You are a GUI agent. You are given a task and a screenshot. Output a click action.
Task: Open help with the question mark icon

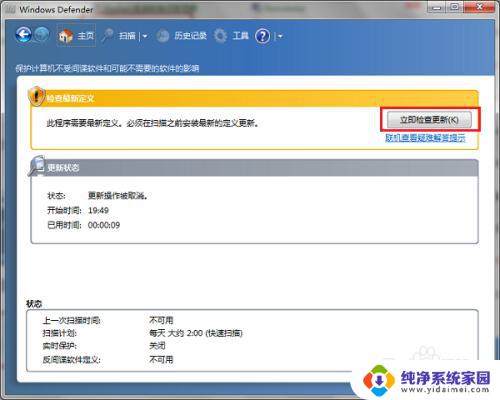(x=263, y=36)
